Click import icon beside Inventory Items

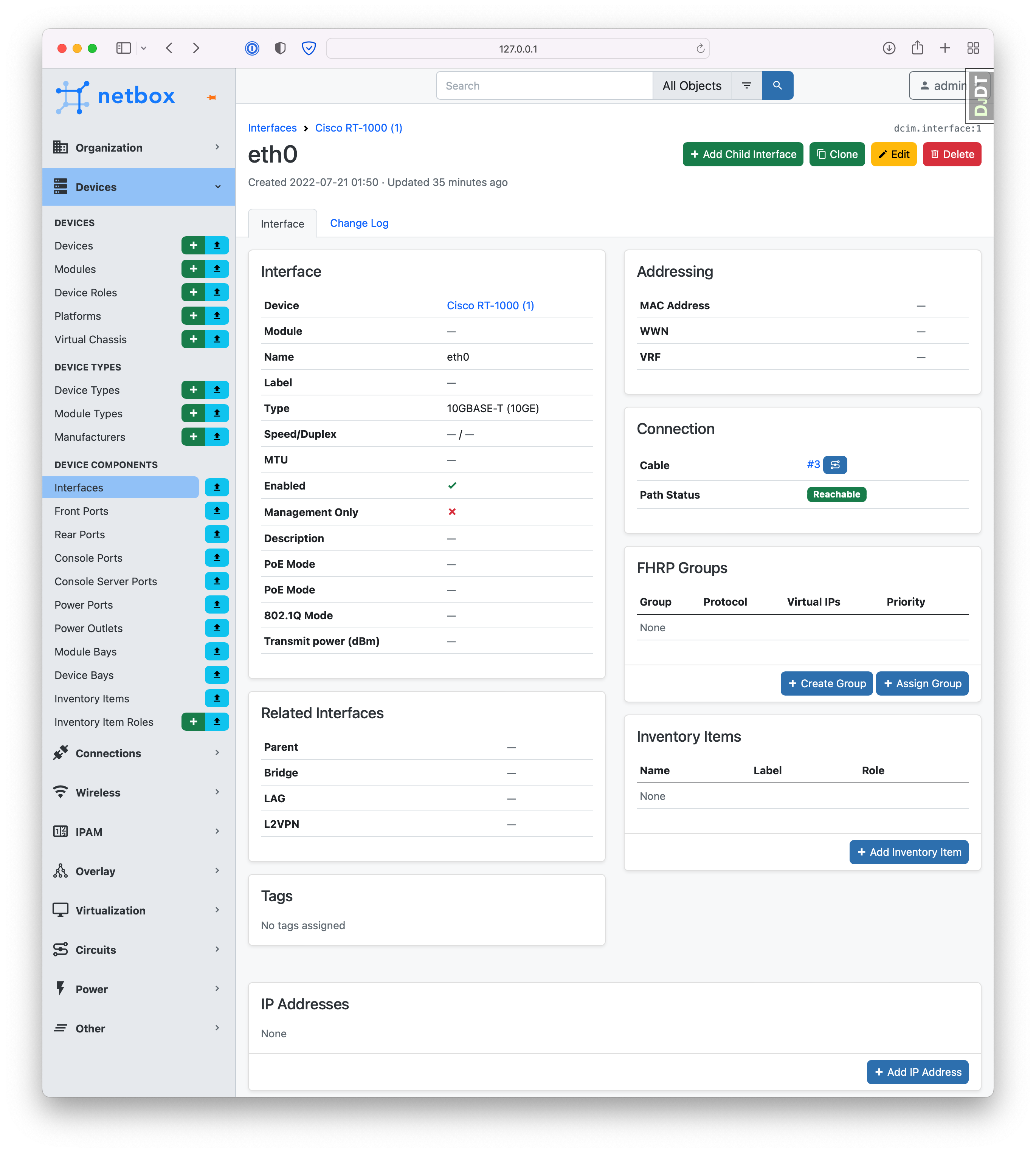pos(217,698)
